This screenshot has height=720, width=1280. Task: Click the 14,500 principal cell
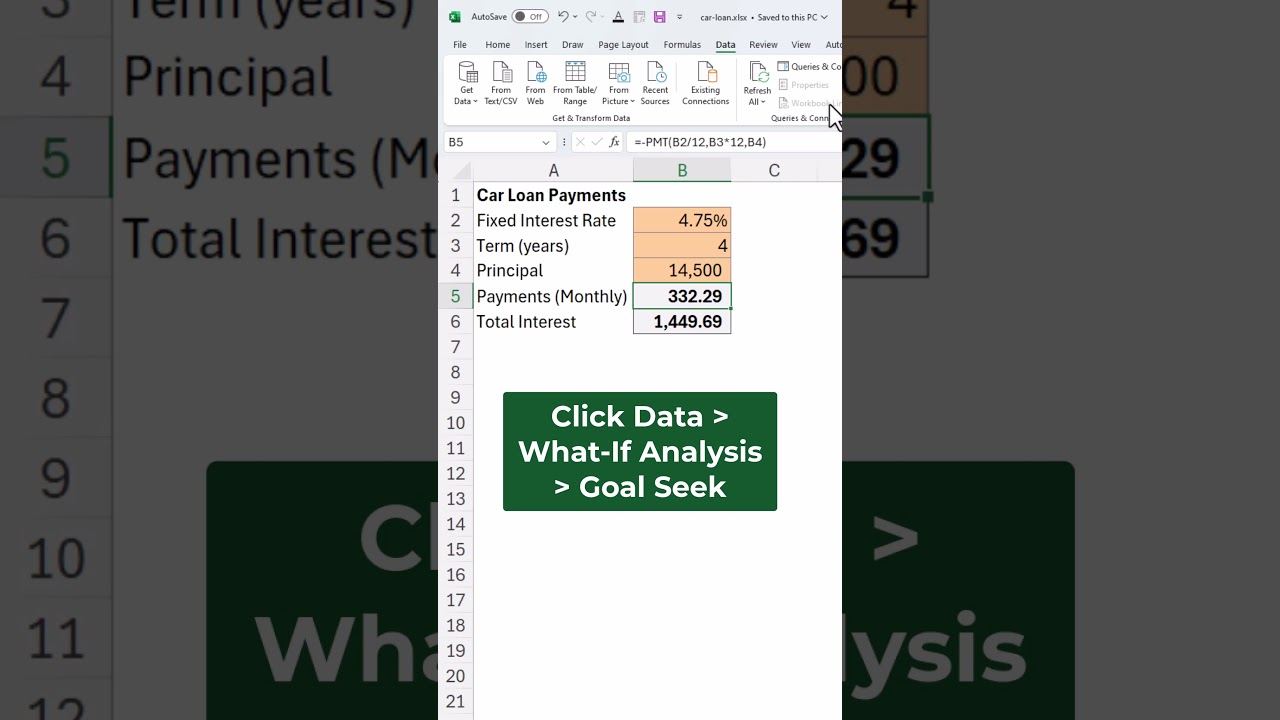coord(682,270)
